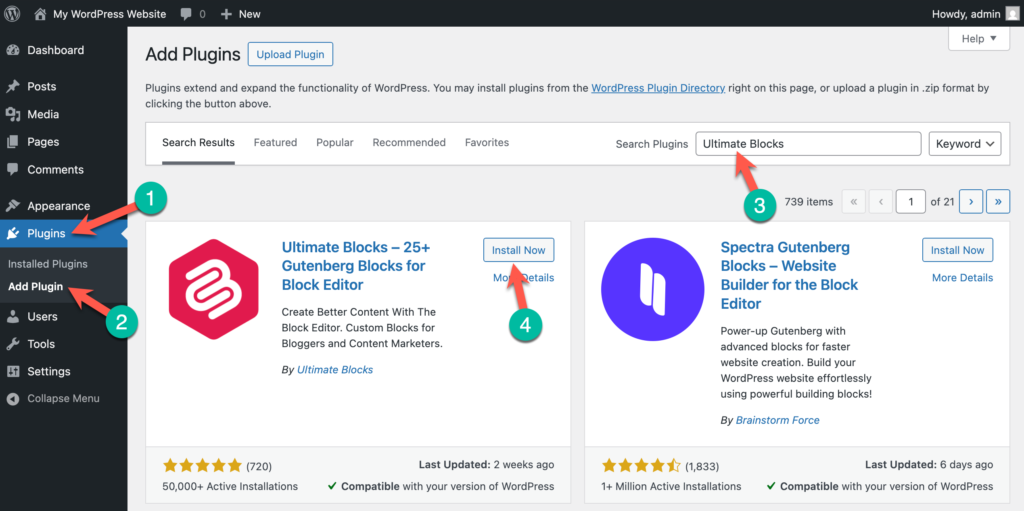Switch to the Featured tab
The width and height of the screenshot is (1024, 511).
pos(275,143)
